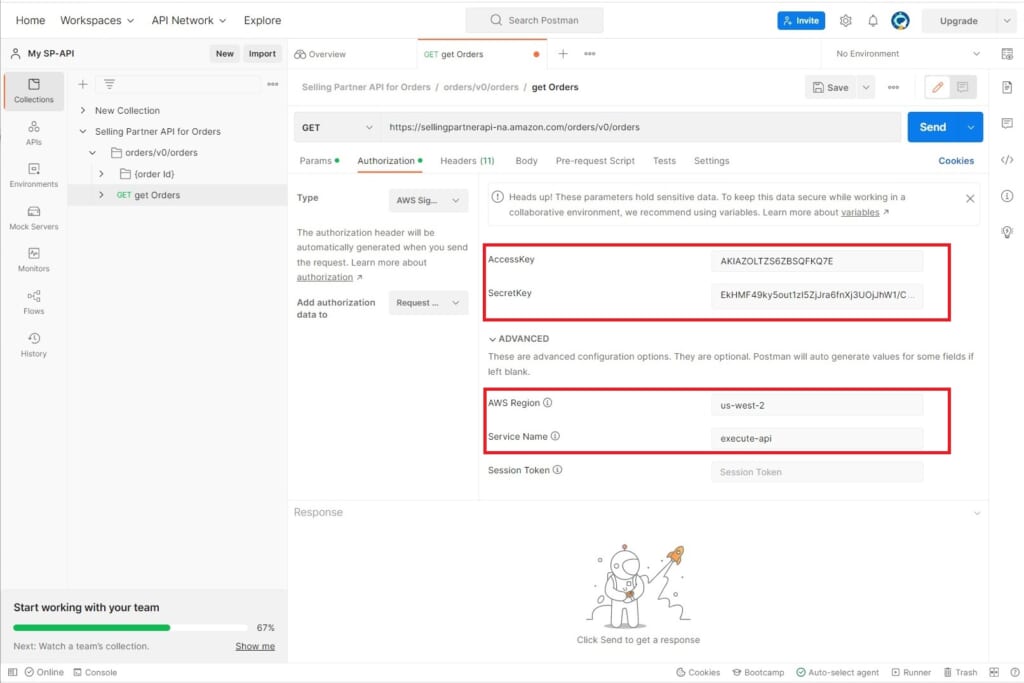The height and width of the screenshot is (683, 1024).
Task: Collapse the orders/v0/orders folder
Action: (93, 153)
